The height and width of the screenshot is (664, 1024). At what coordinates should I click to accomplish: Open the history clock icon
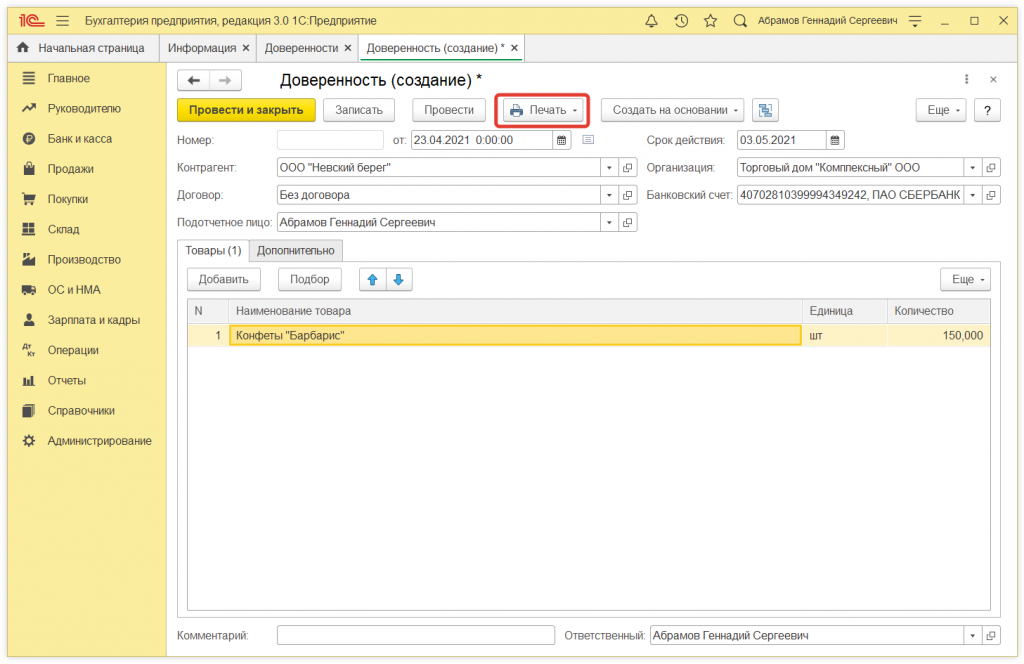pyautogui.click(x=681, y=21)
